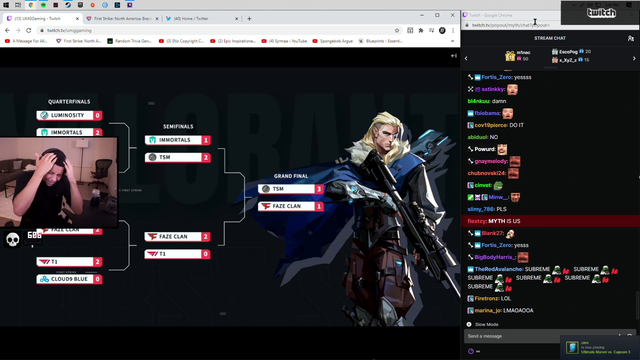Open the '(3) [No Copyright C...' bookmark
Image resolution: width=640 pixels, height=360 pixels.
(181, 41)
